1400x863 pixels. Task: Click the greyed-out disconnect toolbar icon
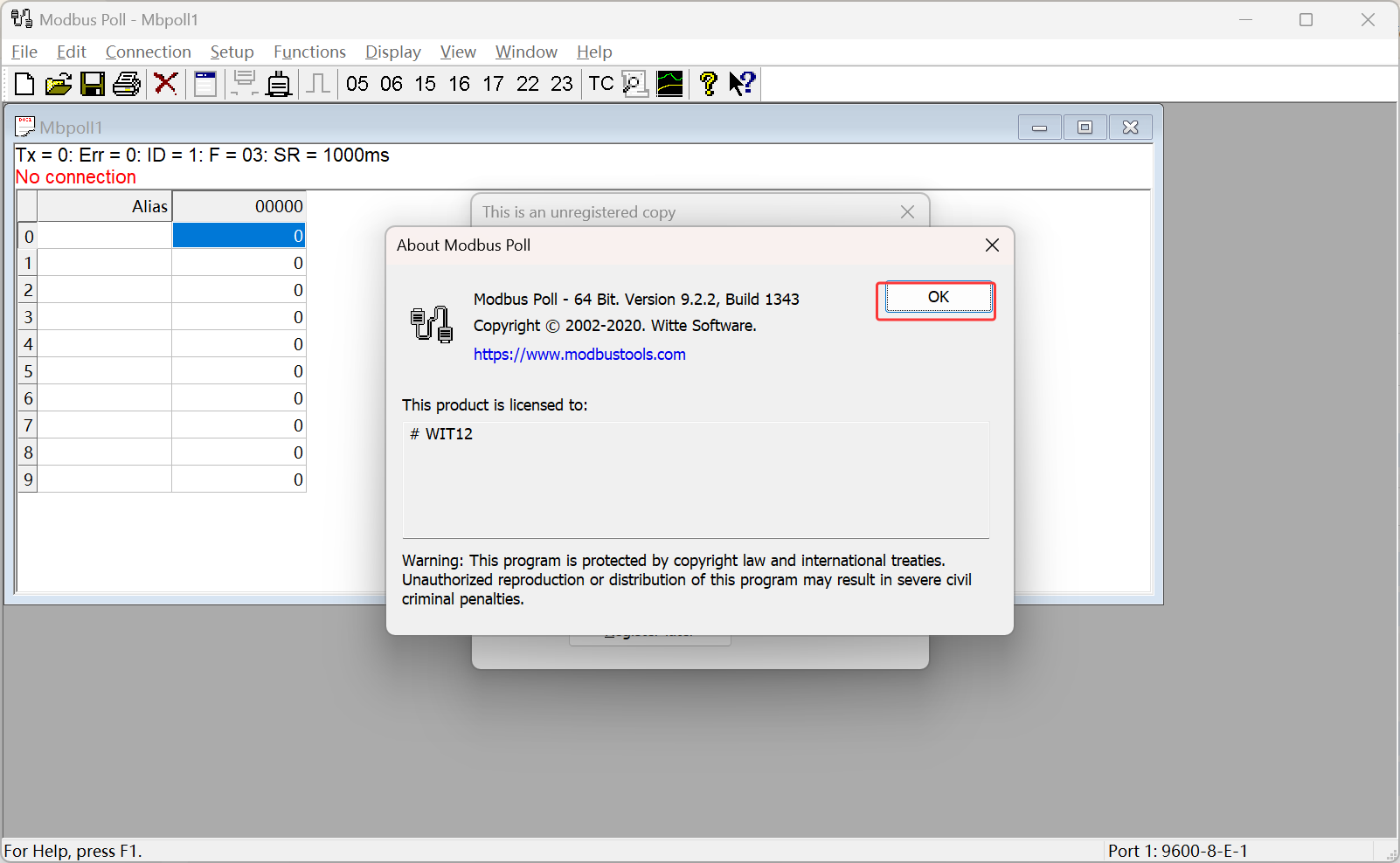[x=245, y=84]
